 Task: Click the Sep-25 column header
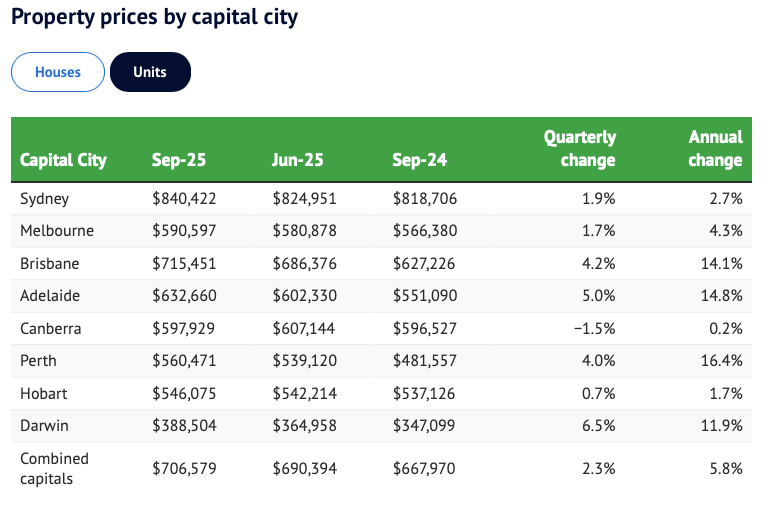click(x=178, y=160)
